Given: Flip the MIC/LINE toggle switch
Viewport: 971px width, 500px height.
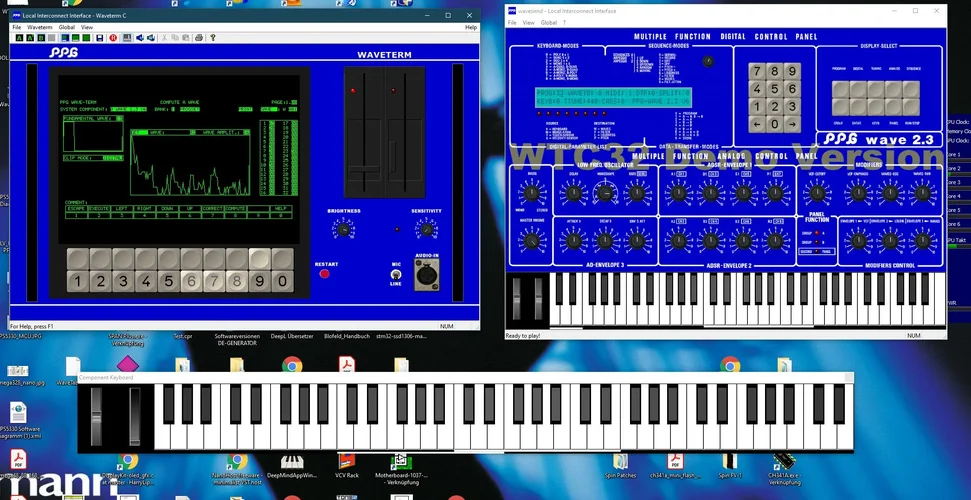Looking at the screenshot, I should [x=395, y=274].
